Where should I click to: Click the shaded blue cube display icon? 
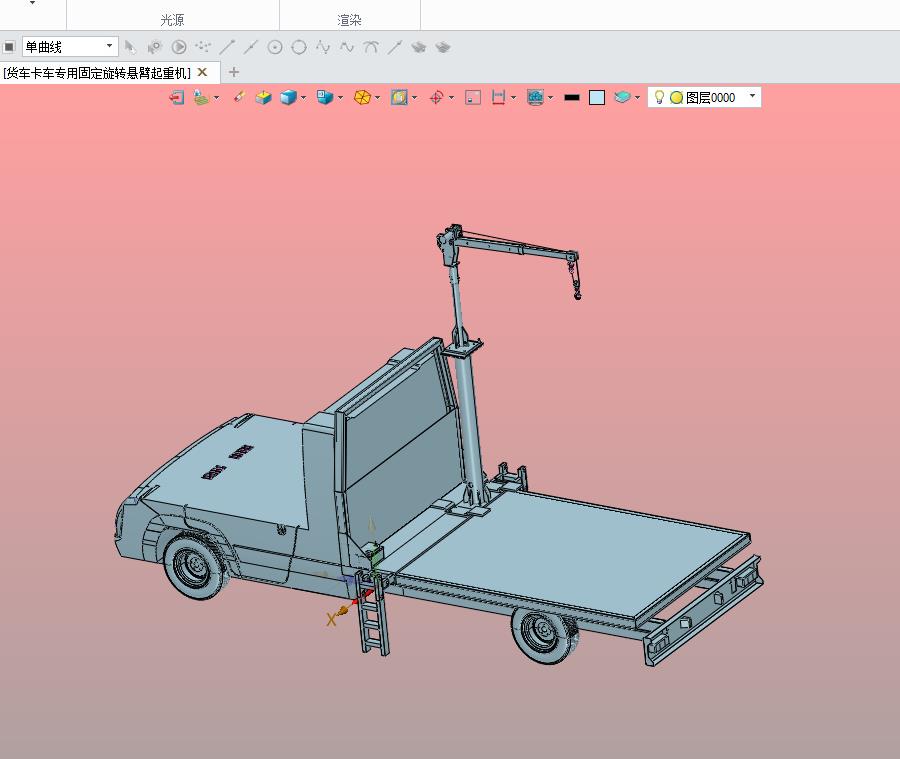click(288, 97)
